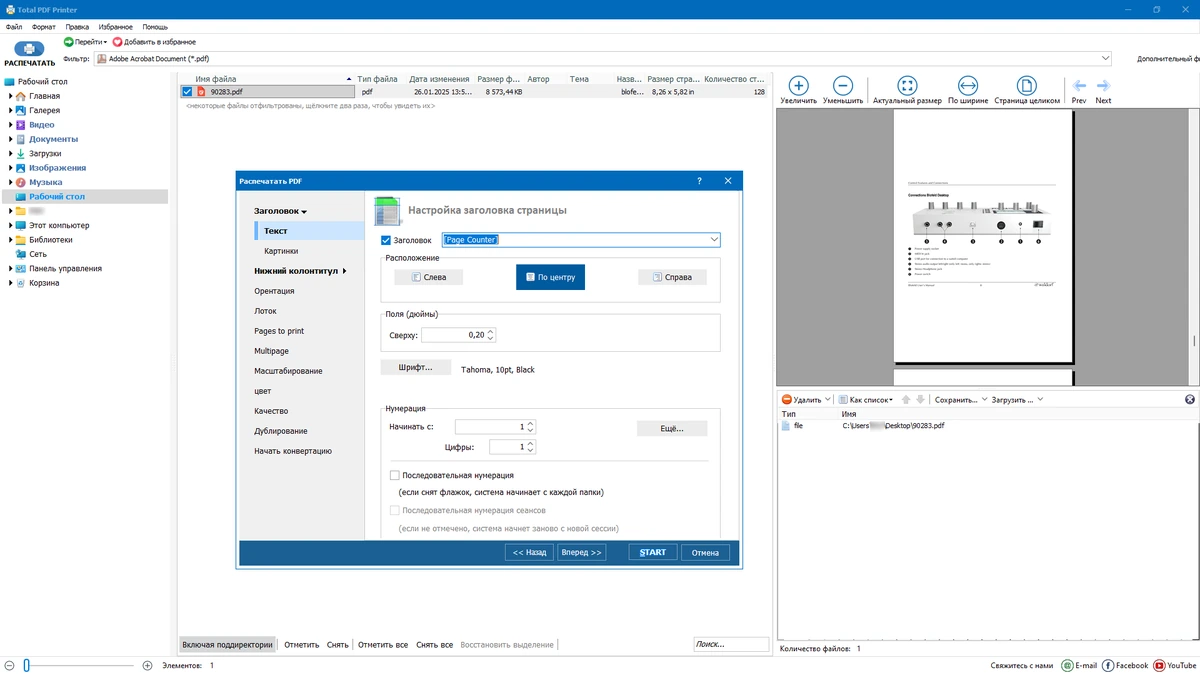Image resolution: width=1200 pixels, height=675 pixels.
Task: Fit preview to Страница целиком
Action: click(1027, 86)
